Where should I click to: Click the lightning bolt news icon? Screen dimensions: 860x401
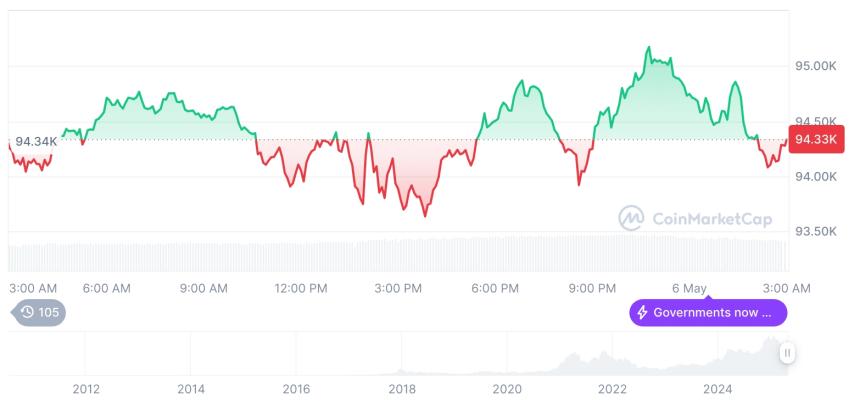coord(642,313)
